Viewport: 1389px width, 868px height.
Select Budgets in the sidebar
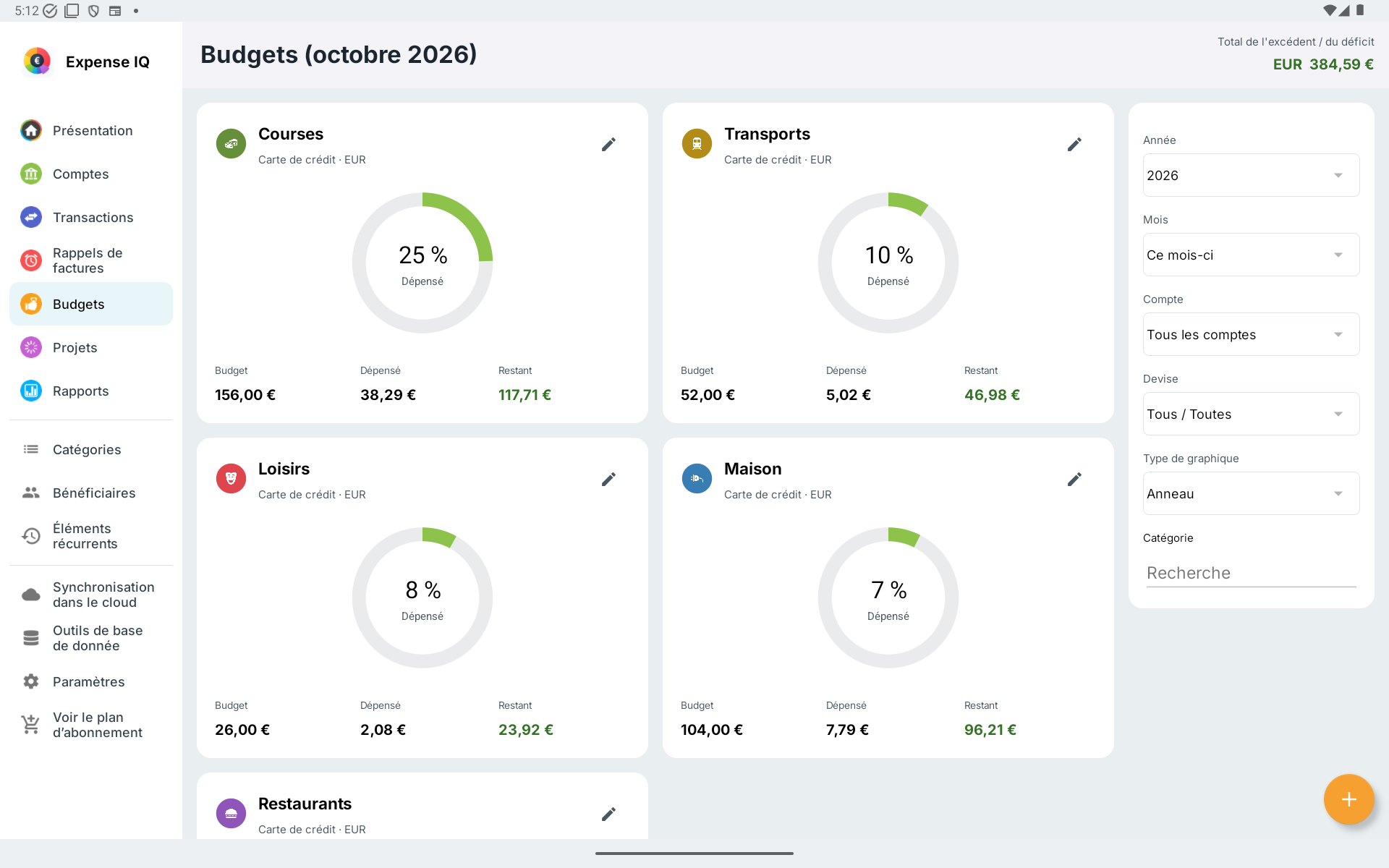[91, 304]
